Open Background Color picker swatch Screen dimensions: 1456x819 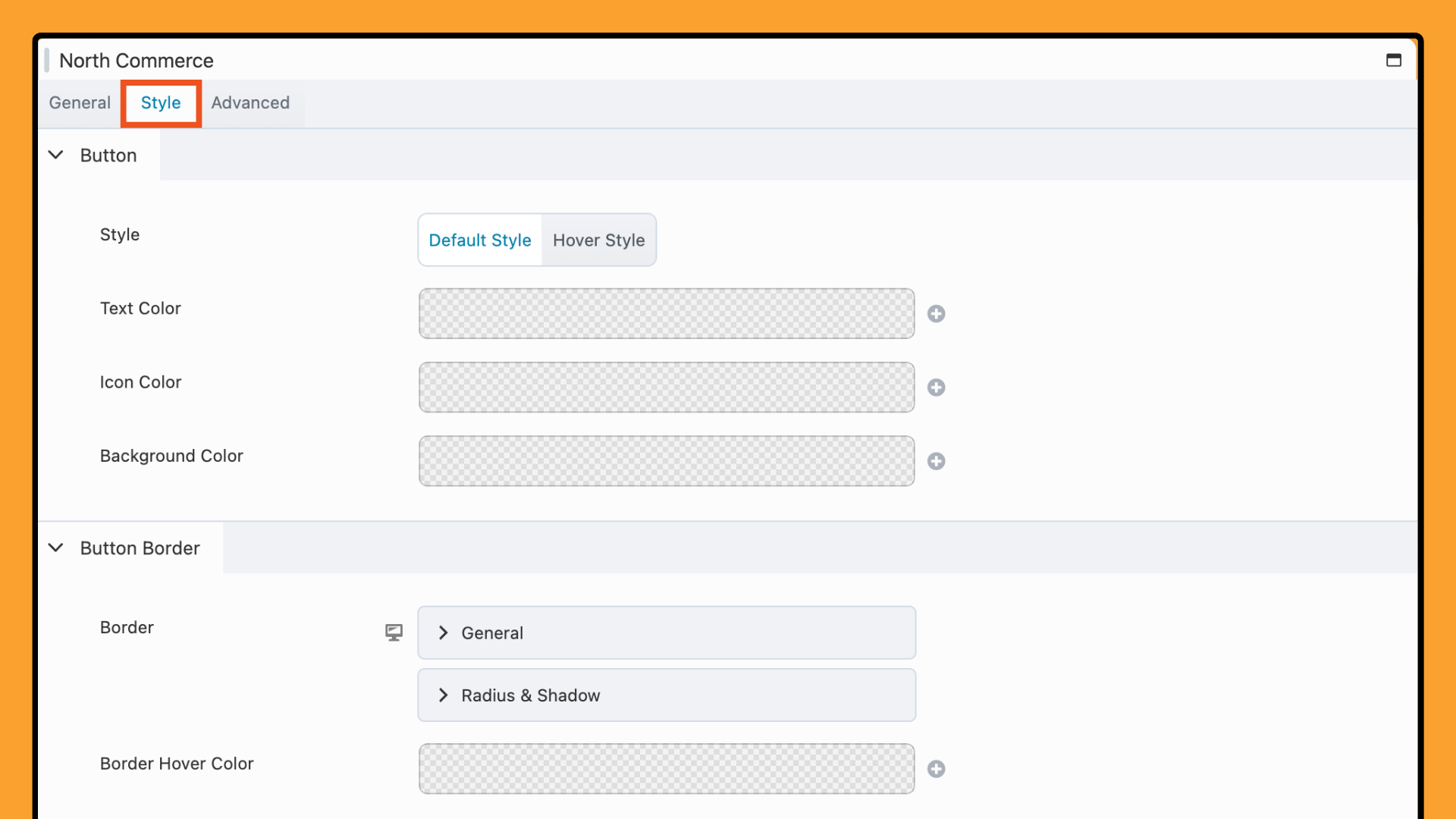[666, 461]
